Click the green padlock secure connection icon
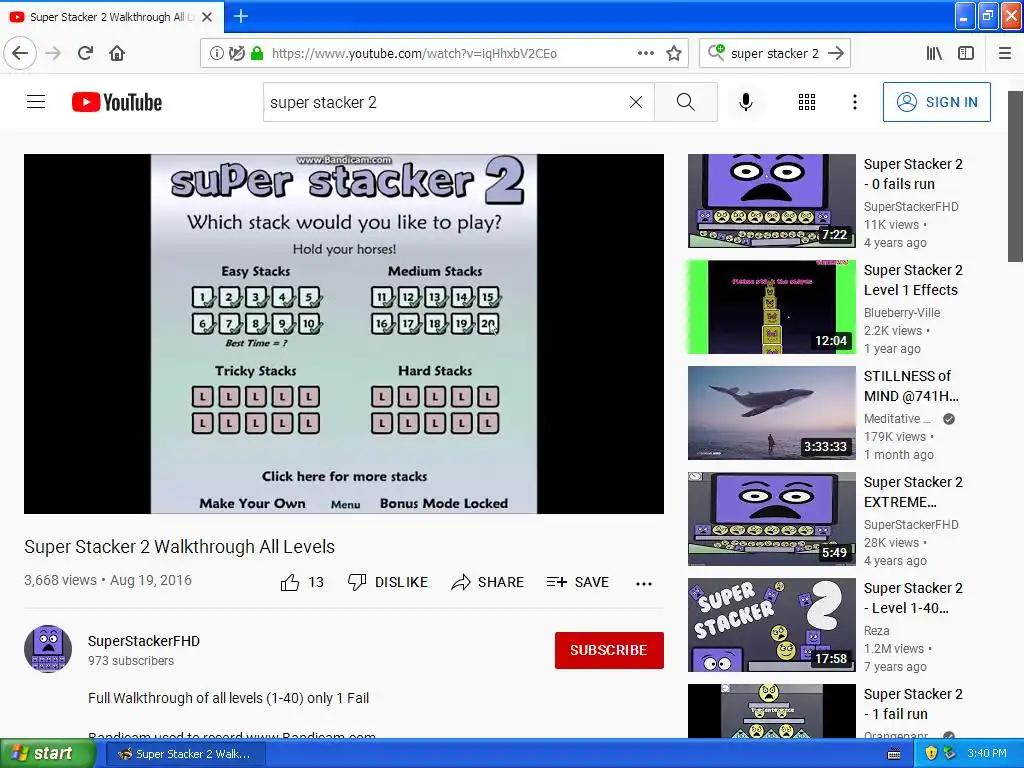1024x768 pixels. (257, 54)
